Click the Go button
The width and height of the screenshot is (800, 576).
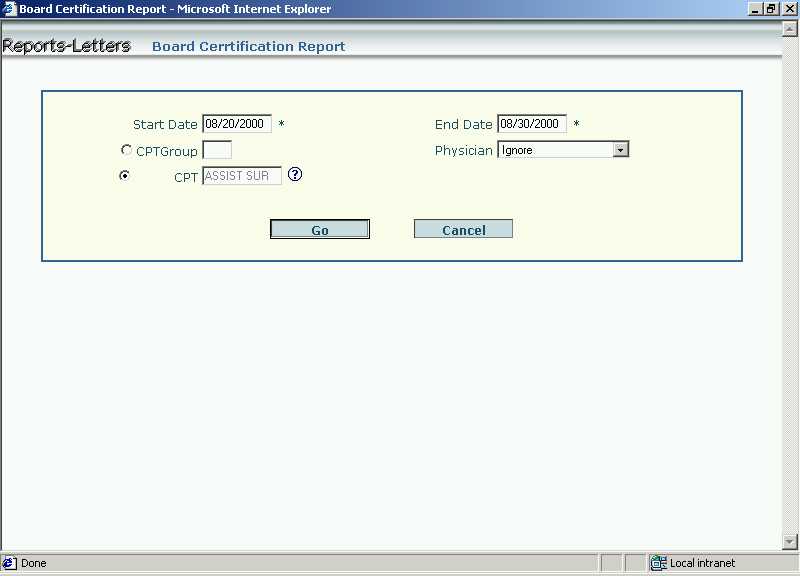point(320,229)
